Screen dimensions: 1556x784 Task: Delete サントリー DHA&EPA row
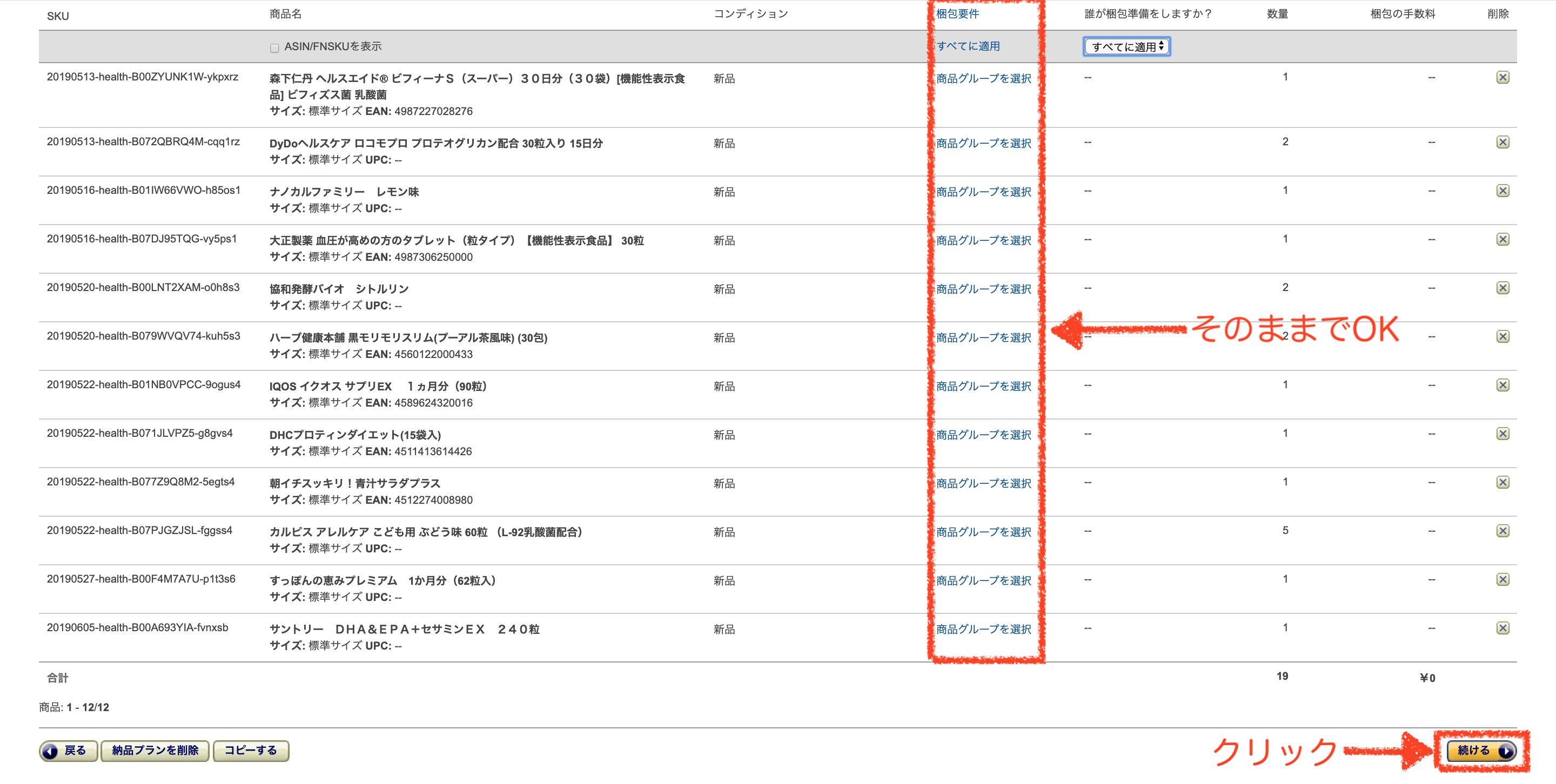pos(1502,627)
